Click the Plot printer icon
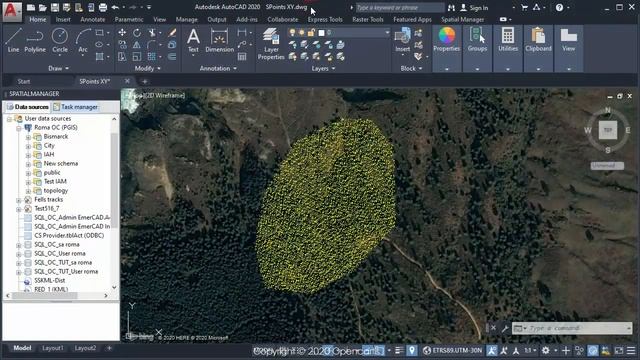The height and width of the screenshot is (360, 640). click(103, 7)
